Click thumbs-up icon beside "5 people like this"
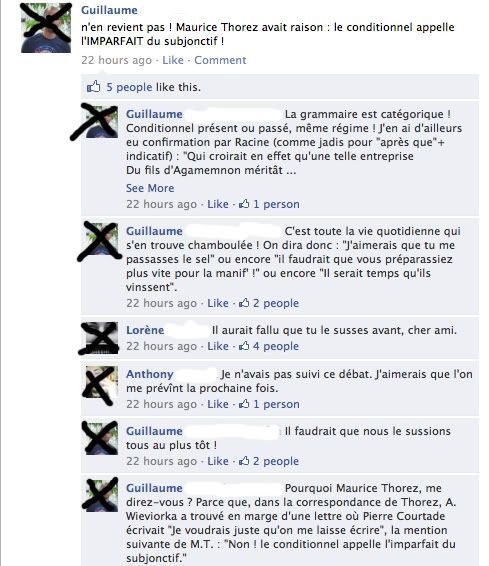The height and width of the screenshot is (566, 489). click(x=93, y=87)
